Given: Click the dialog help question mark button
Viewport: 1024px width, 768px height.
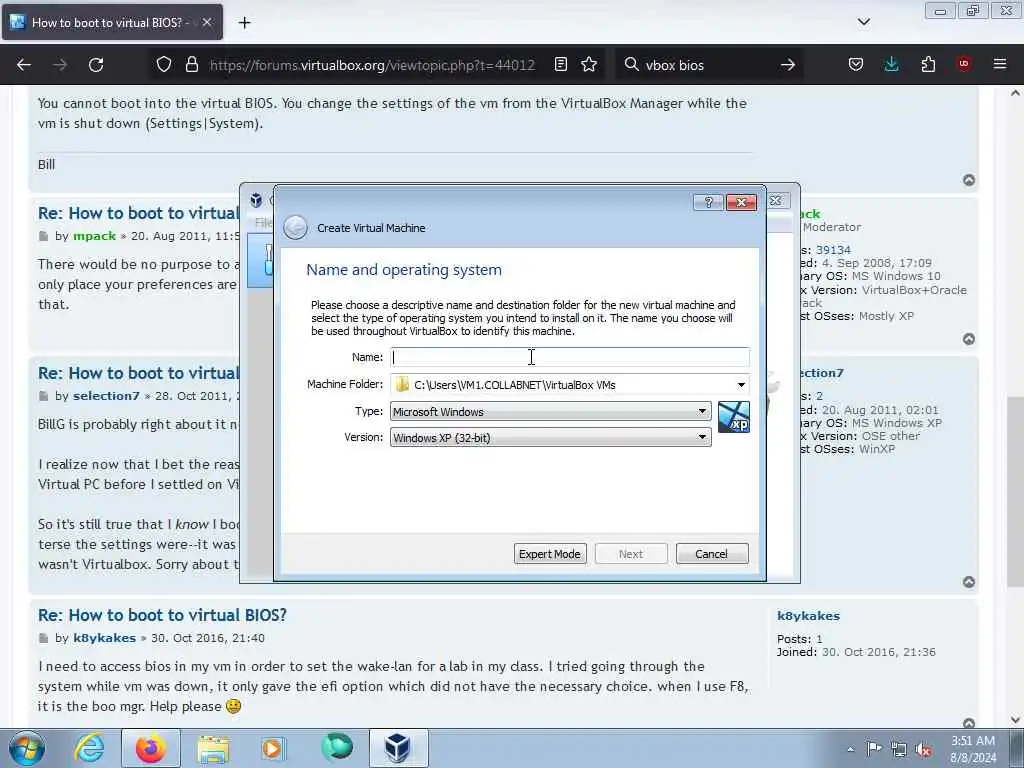Looking at the screenshot, I should coord(709,202).
